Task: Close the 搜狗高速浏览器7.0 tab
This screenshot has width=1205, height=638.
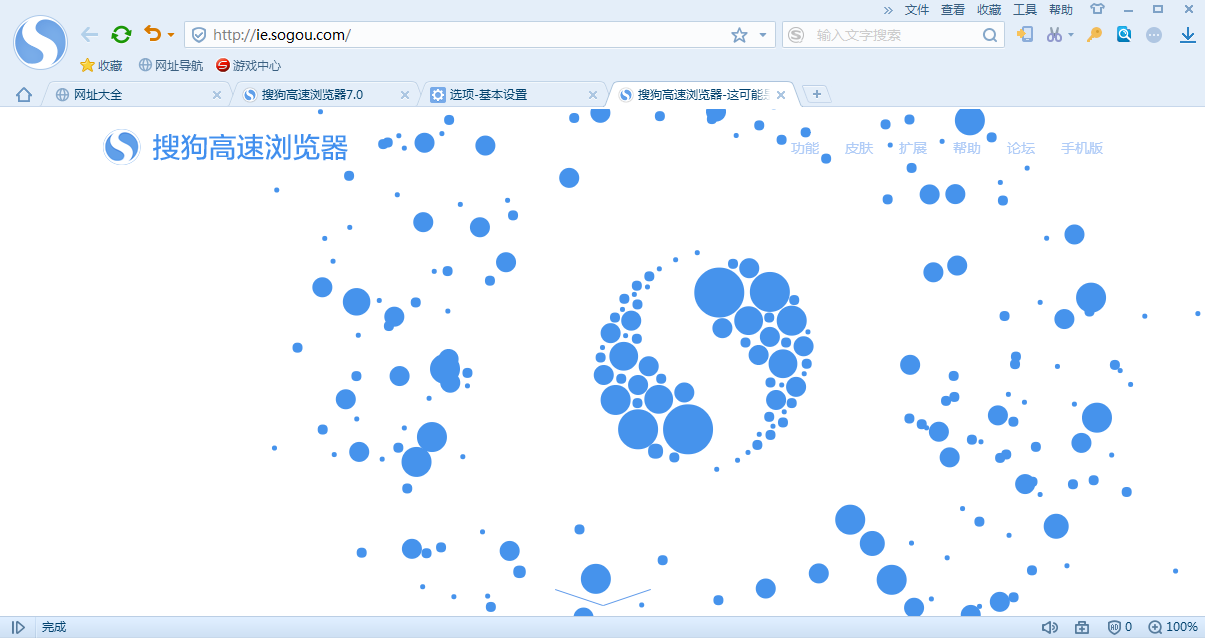Action: [405, 95]
